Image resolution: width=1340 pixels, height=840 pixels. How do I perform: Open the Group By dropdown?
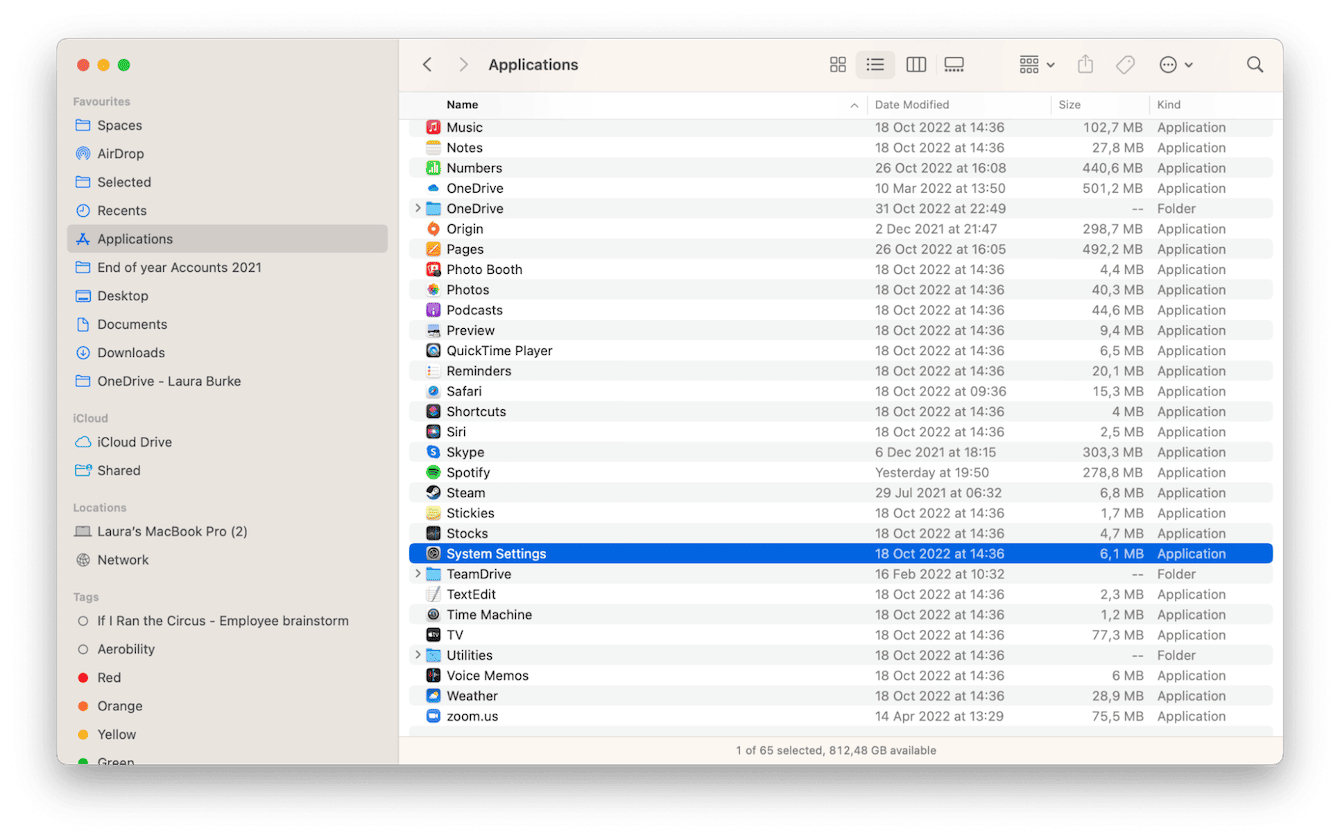coord(1035,64)
